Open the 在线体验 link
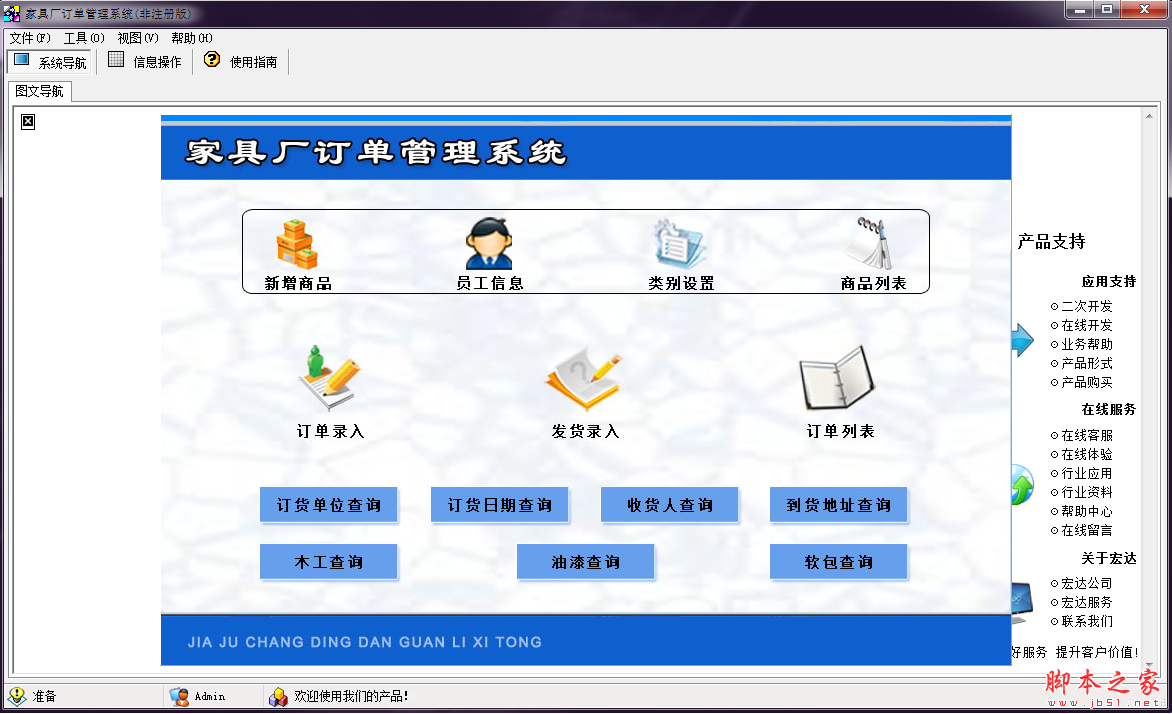Viewport: 1172px width, 714px height. (x=1087, y=455)
